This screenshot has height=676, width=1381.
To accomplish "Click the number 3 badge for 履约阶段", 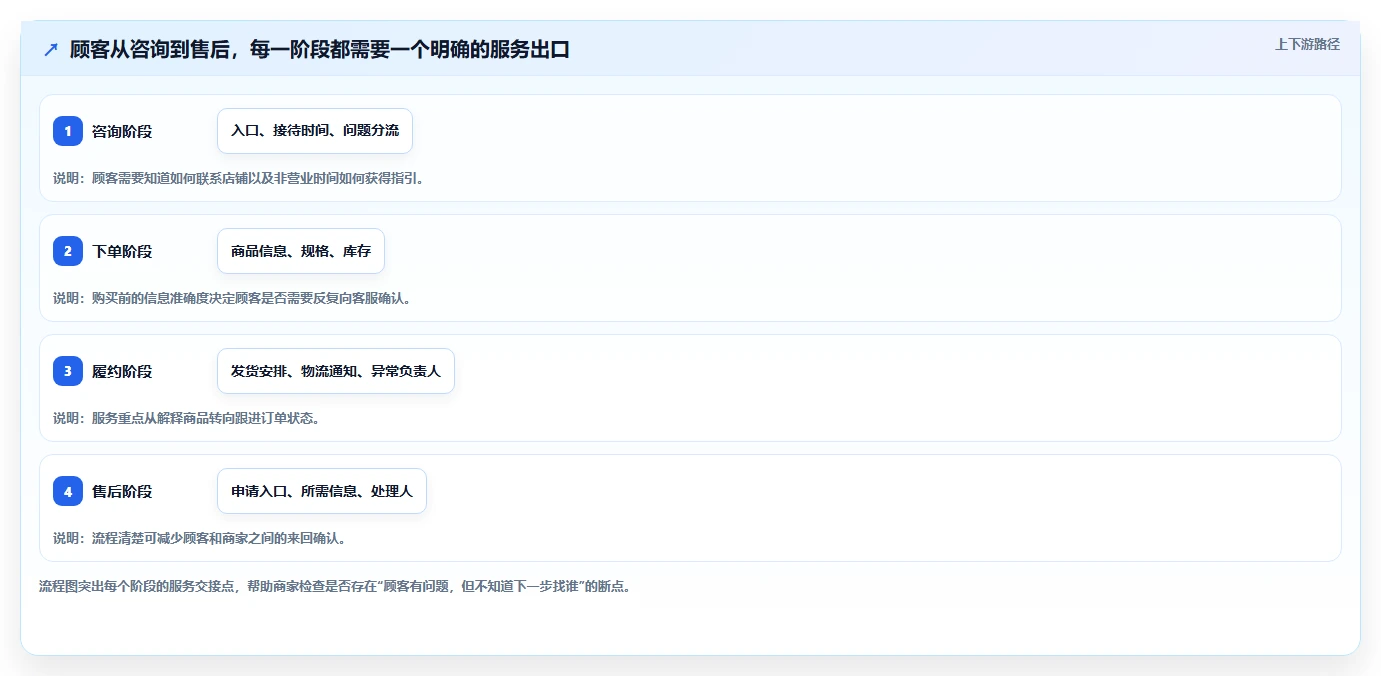I will coord(68,371).
